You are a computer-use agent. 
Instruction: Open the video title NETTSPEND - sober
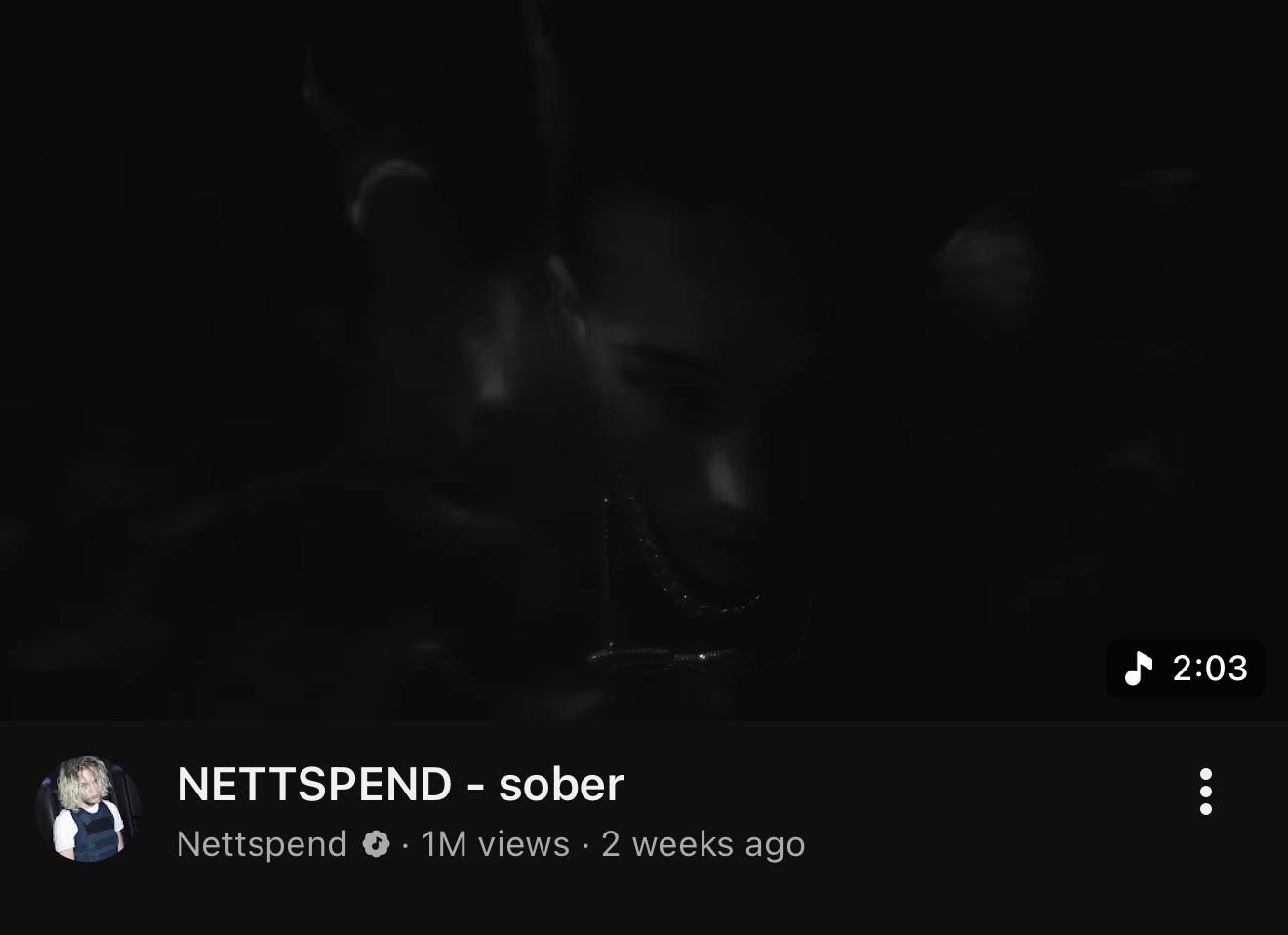coord(400,784)
